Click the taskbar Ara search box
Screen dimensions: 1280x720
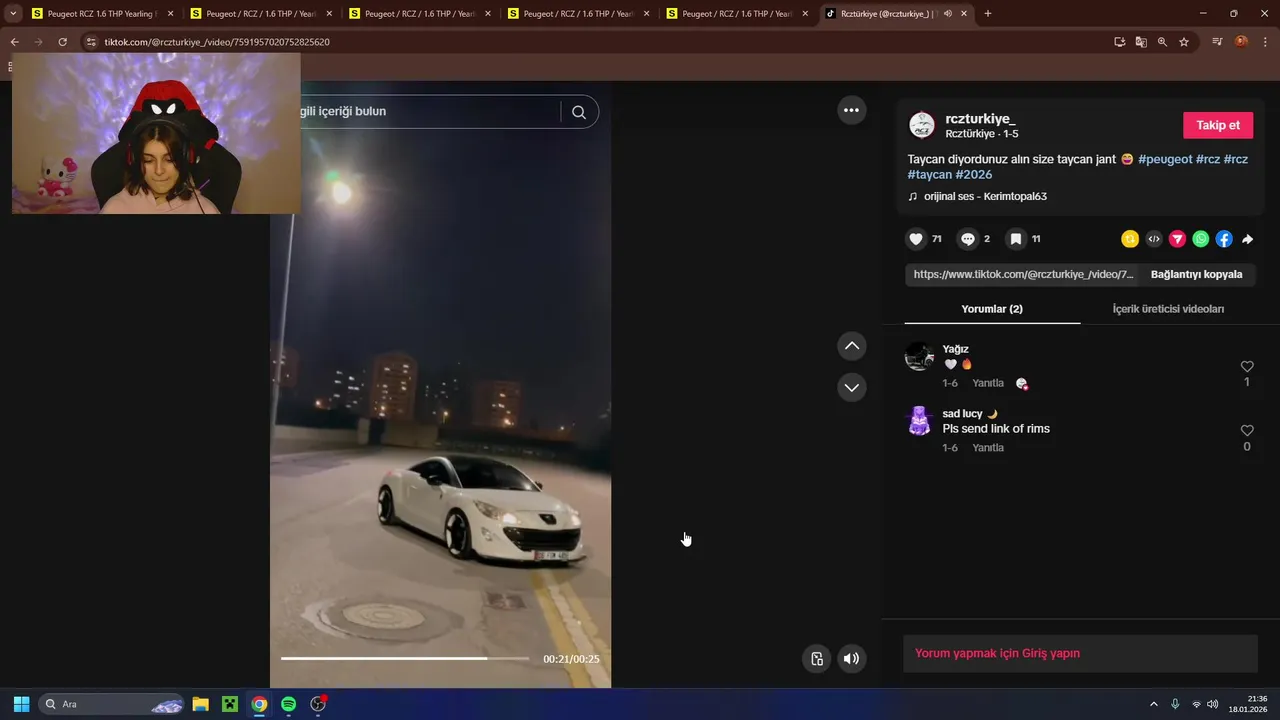(111, 704)
